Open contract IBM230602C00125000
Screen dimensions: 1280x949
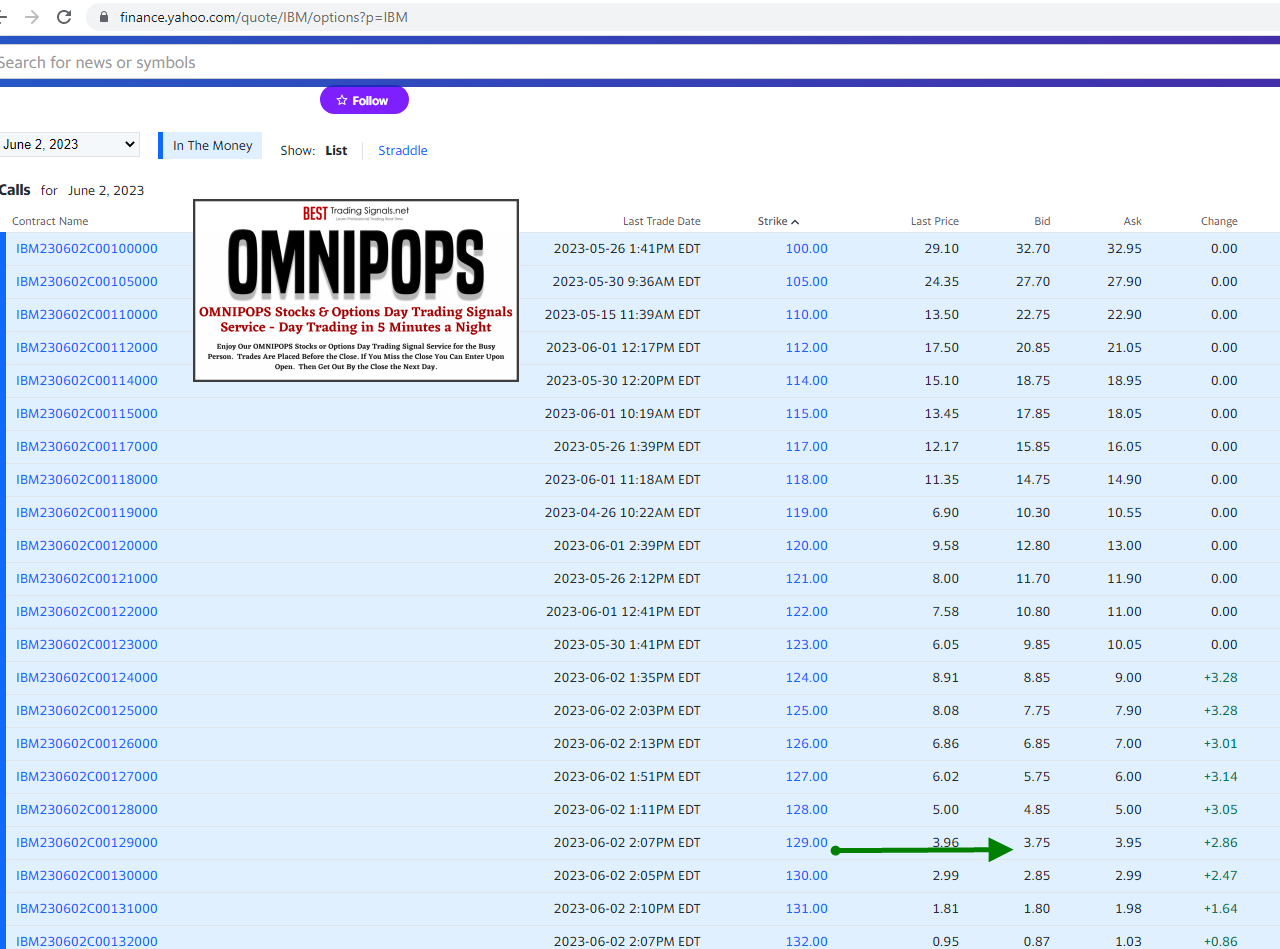[x=87, y=711]
